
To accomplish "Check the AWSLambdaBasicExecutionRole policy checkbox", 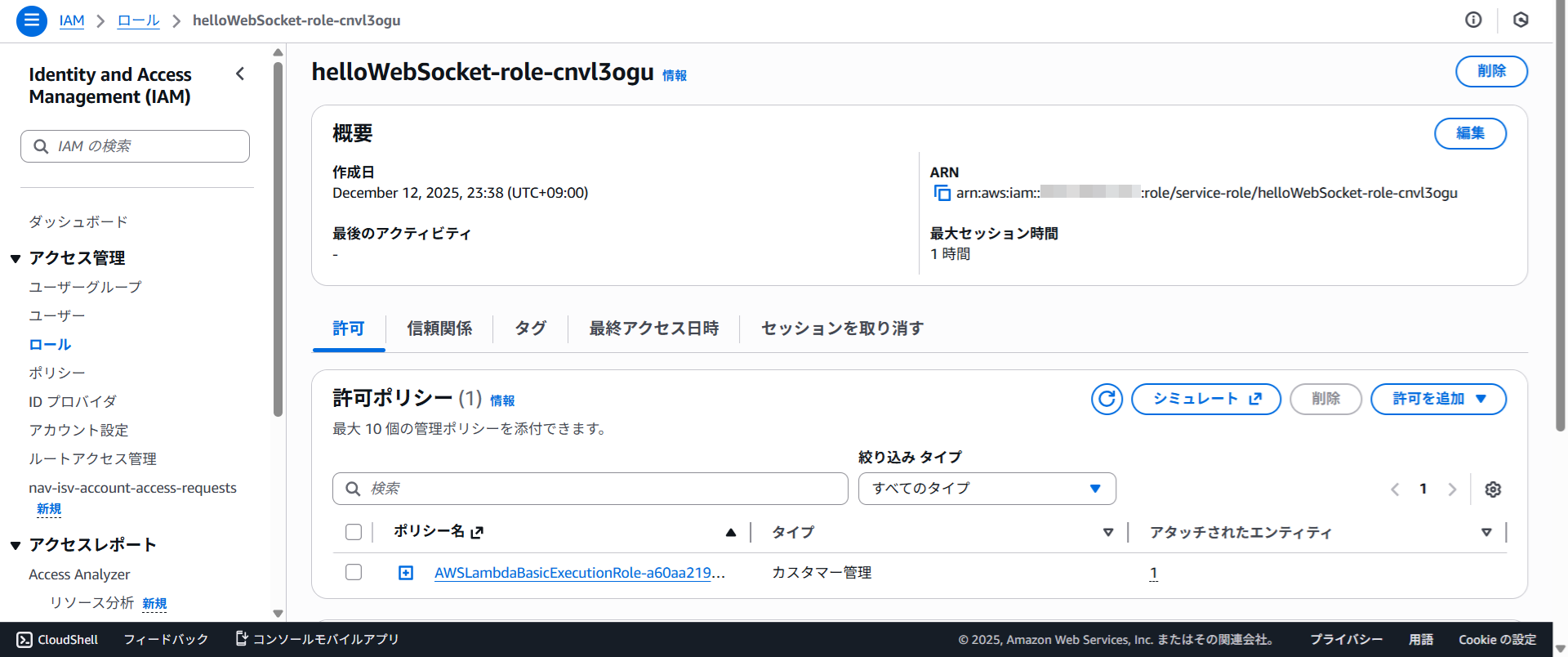I will [x=354, y=572].
